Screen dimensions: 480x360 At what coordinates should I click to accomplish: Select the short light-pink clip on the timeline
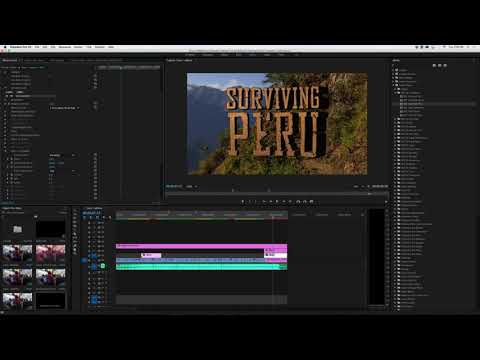[x=151, y=255]
